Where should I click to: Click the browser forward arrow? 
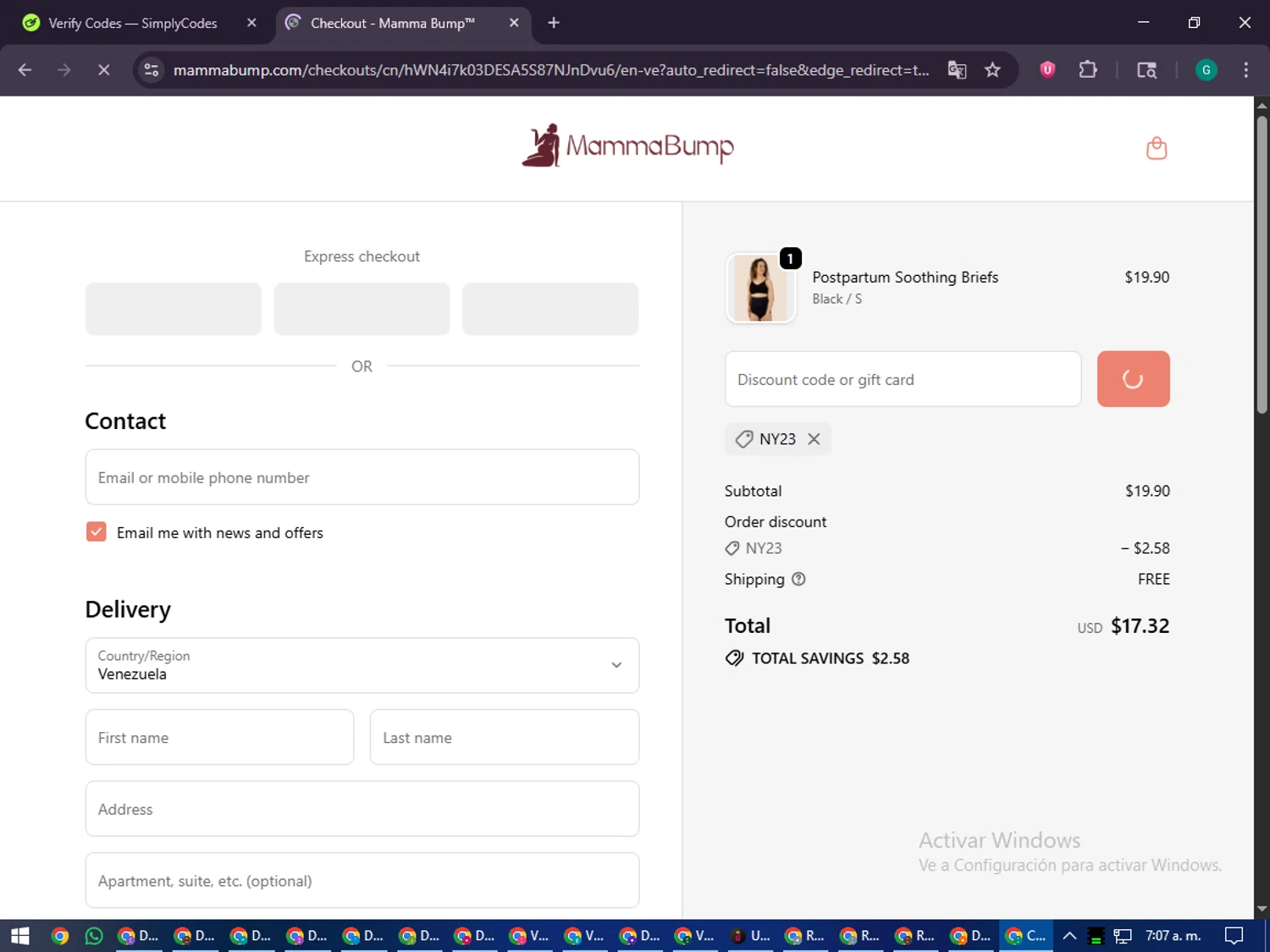64,70
